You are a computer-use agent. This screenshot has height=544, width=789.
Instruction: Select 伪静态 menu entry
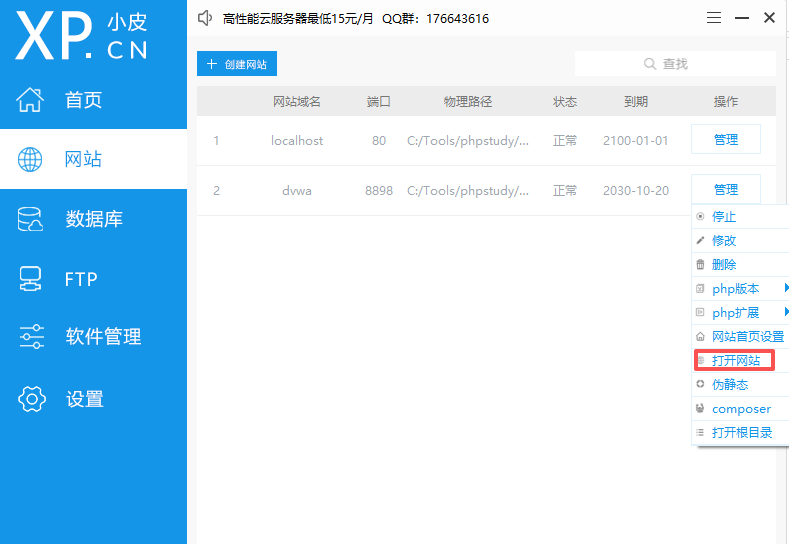tap(740, 384)
